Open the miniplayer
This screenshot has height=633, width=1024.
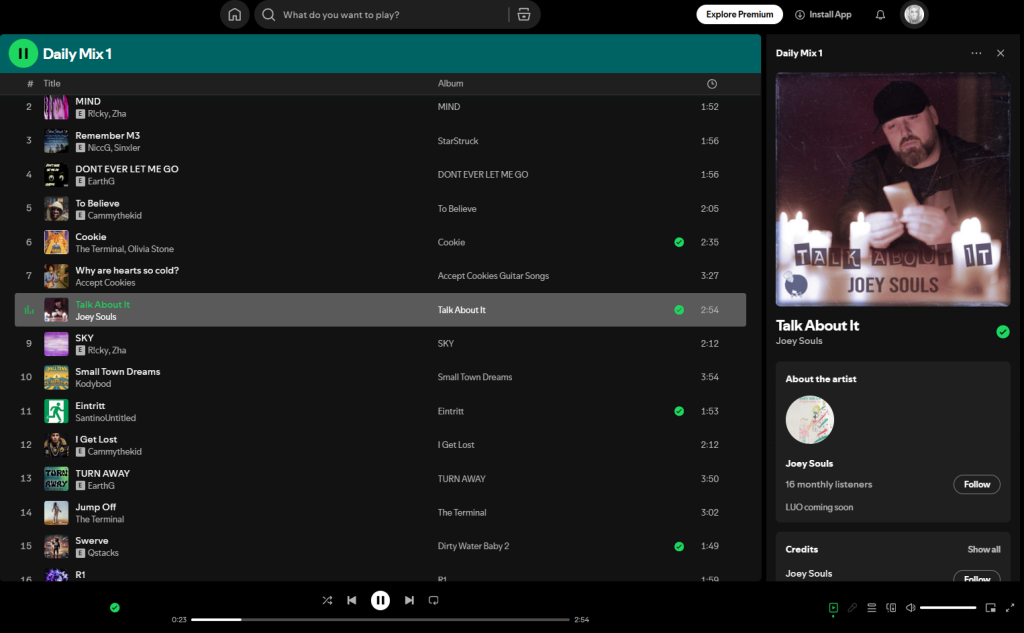[x=991, y=608]
